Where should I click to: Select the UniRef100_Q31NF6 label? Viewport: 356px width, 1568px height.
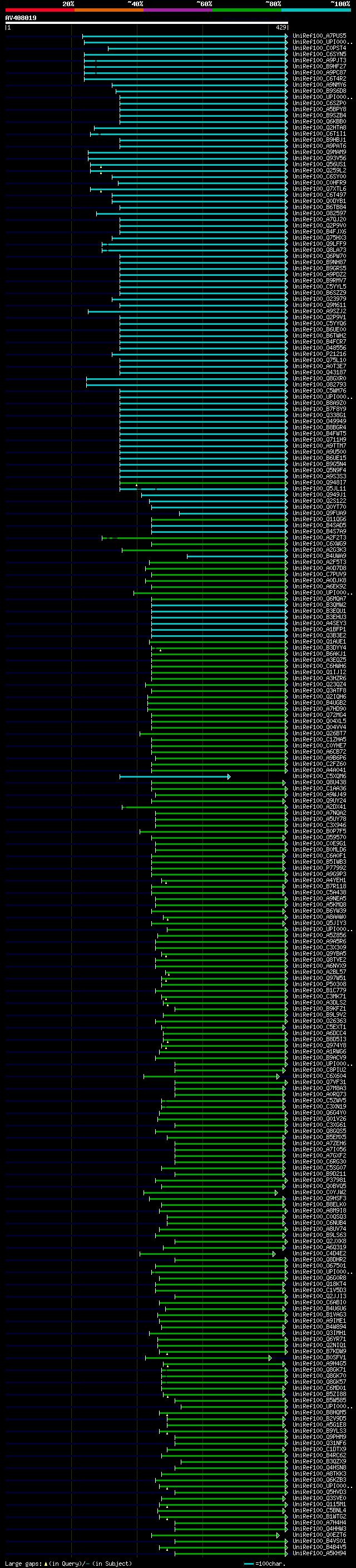pyautogui.click(x=319, y=1443)
